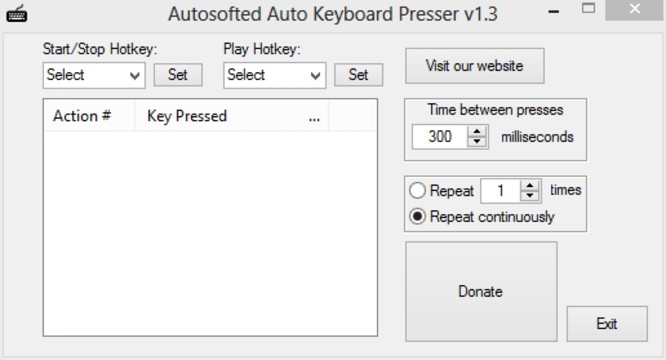Decrease milliseconds value with down arrow
The width and height of the screenshot is (666, 360).
point(477,142)
